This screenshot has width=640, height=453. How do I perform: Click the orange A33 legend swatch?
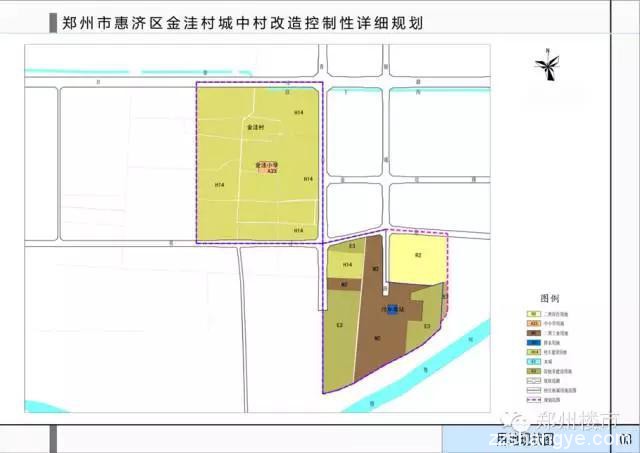coord(533,323)
